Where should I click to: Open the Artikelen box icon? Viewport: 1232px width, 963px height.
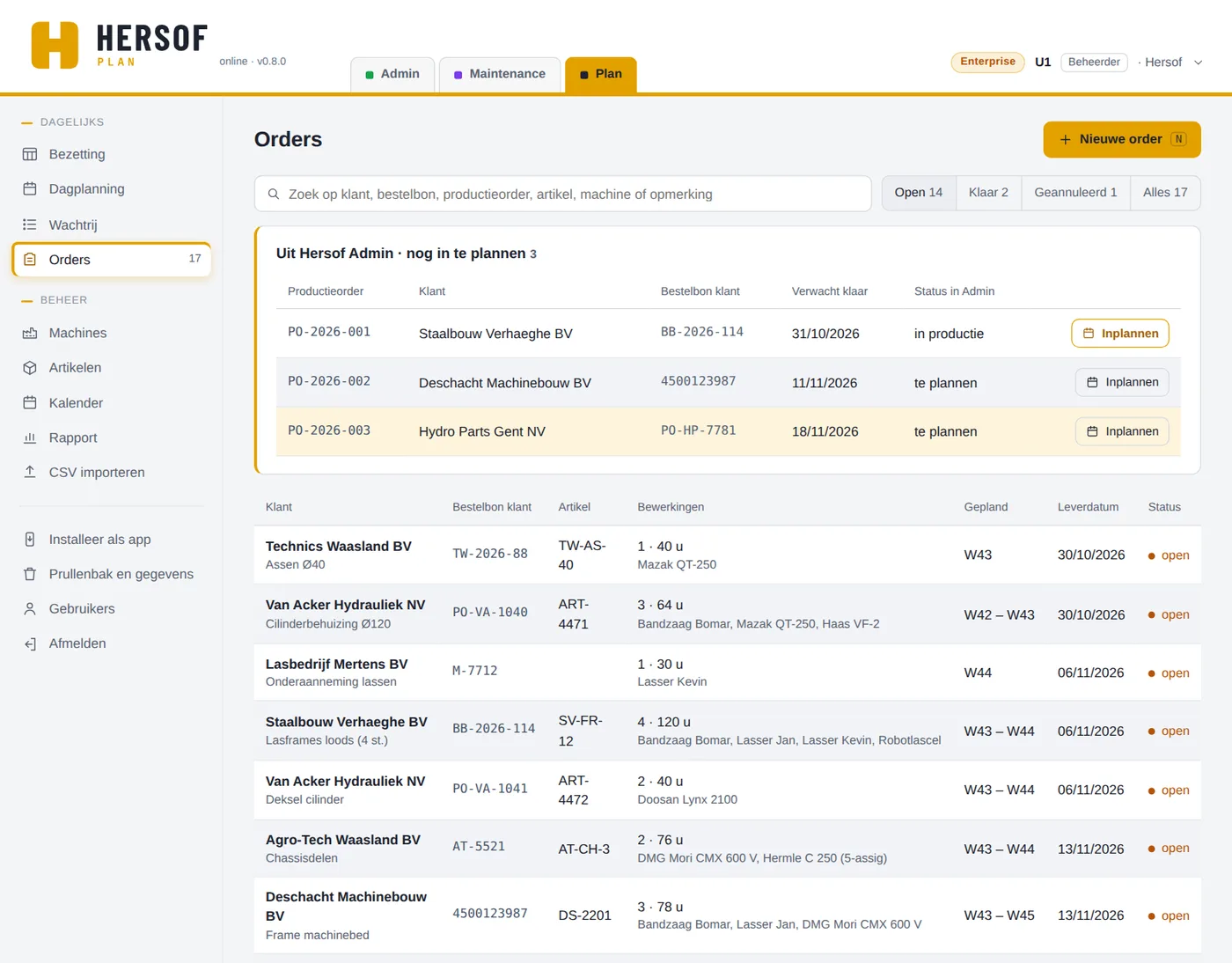(x=30, y=368)
